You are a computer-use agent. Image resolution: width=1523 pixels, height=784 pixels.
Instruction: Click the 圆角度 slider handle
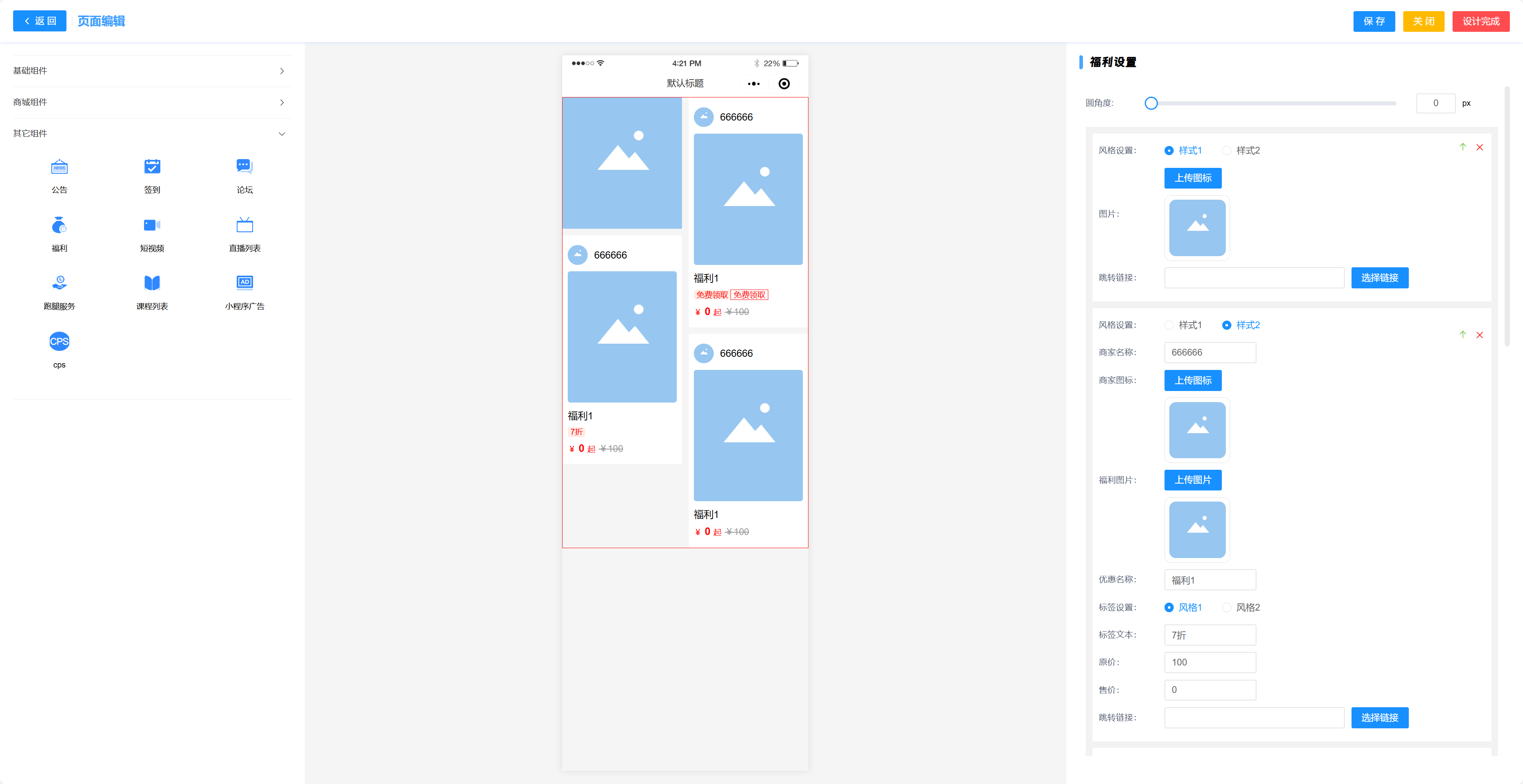(x=1151, y=103)
